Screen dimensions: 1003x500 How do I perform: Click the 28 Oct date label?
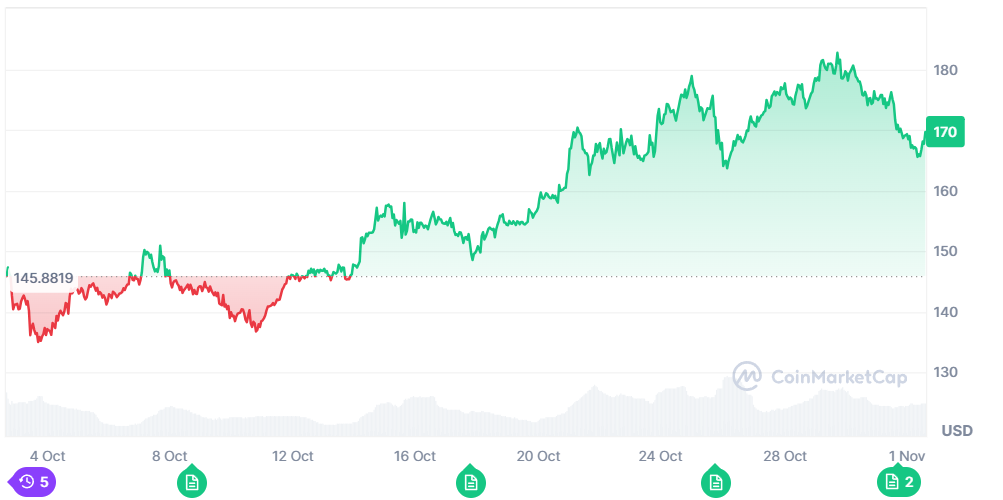point(785,456)
